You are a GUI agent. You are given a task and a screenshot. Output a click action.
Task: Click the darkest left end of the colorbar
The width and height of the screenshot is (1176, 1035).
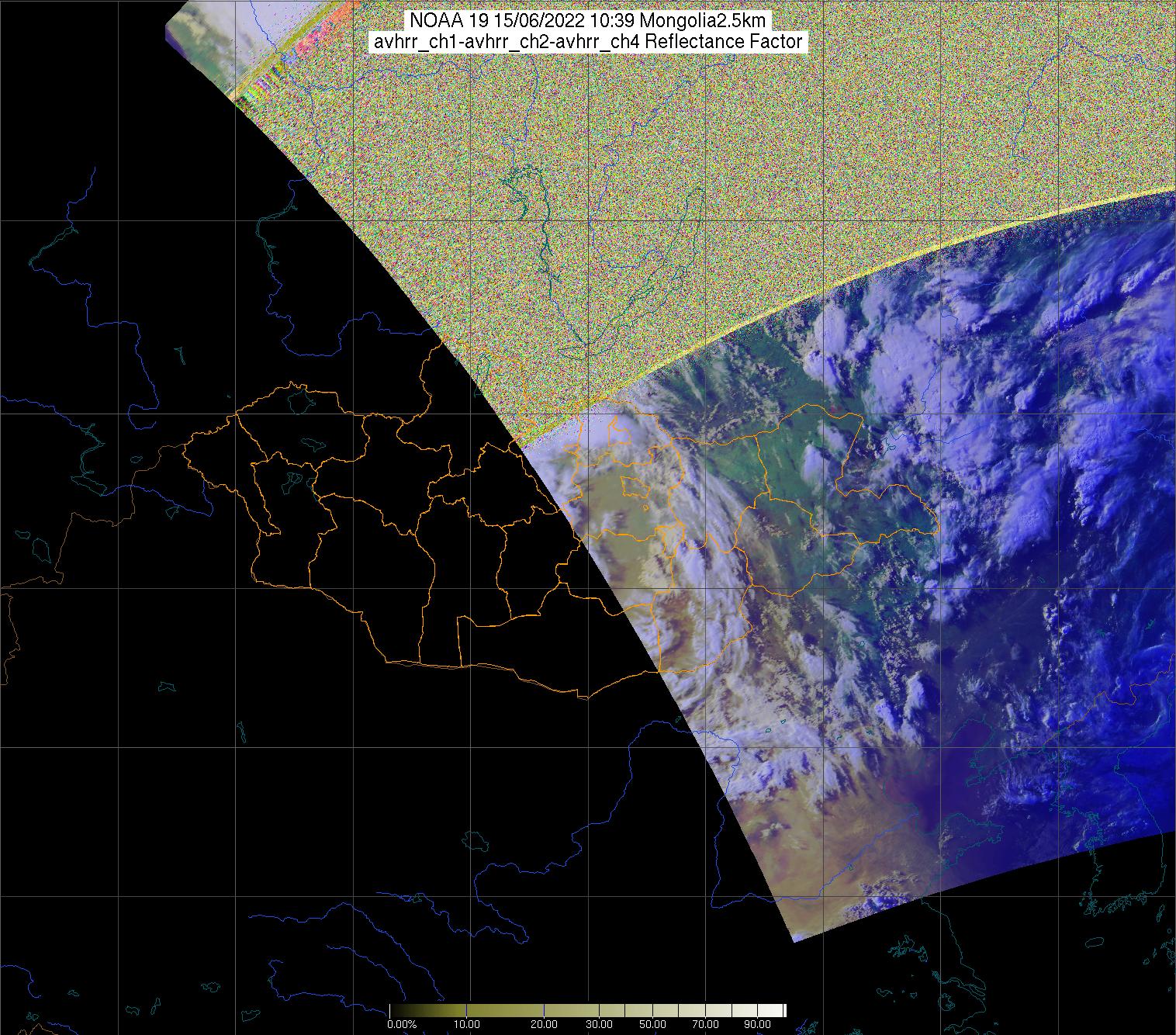[x=393, y=1010]
